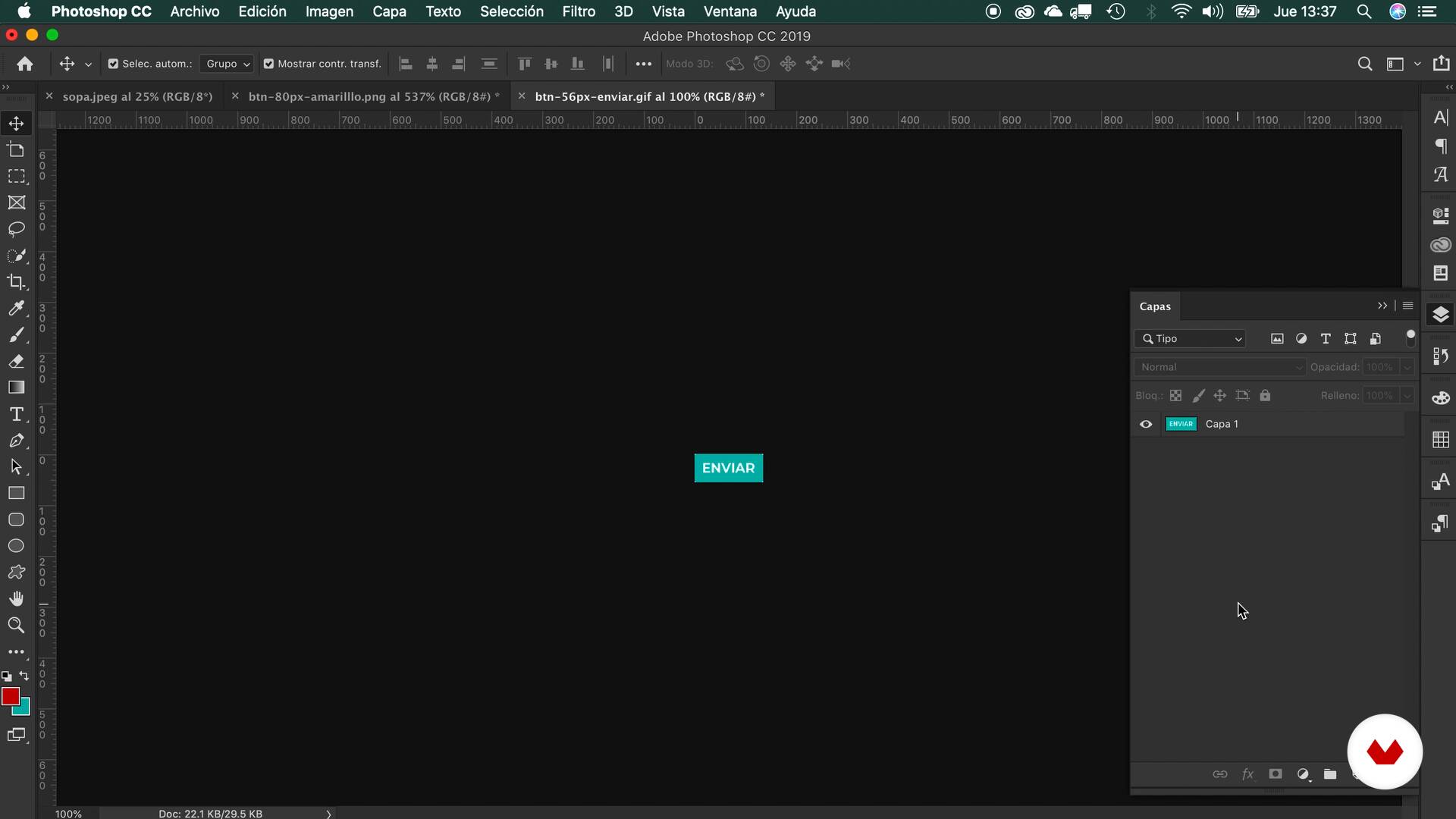
Task: Switch to sopa.jpeg document tab
Action: [137, 96]
